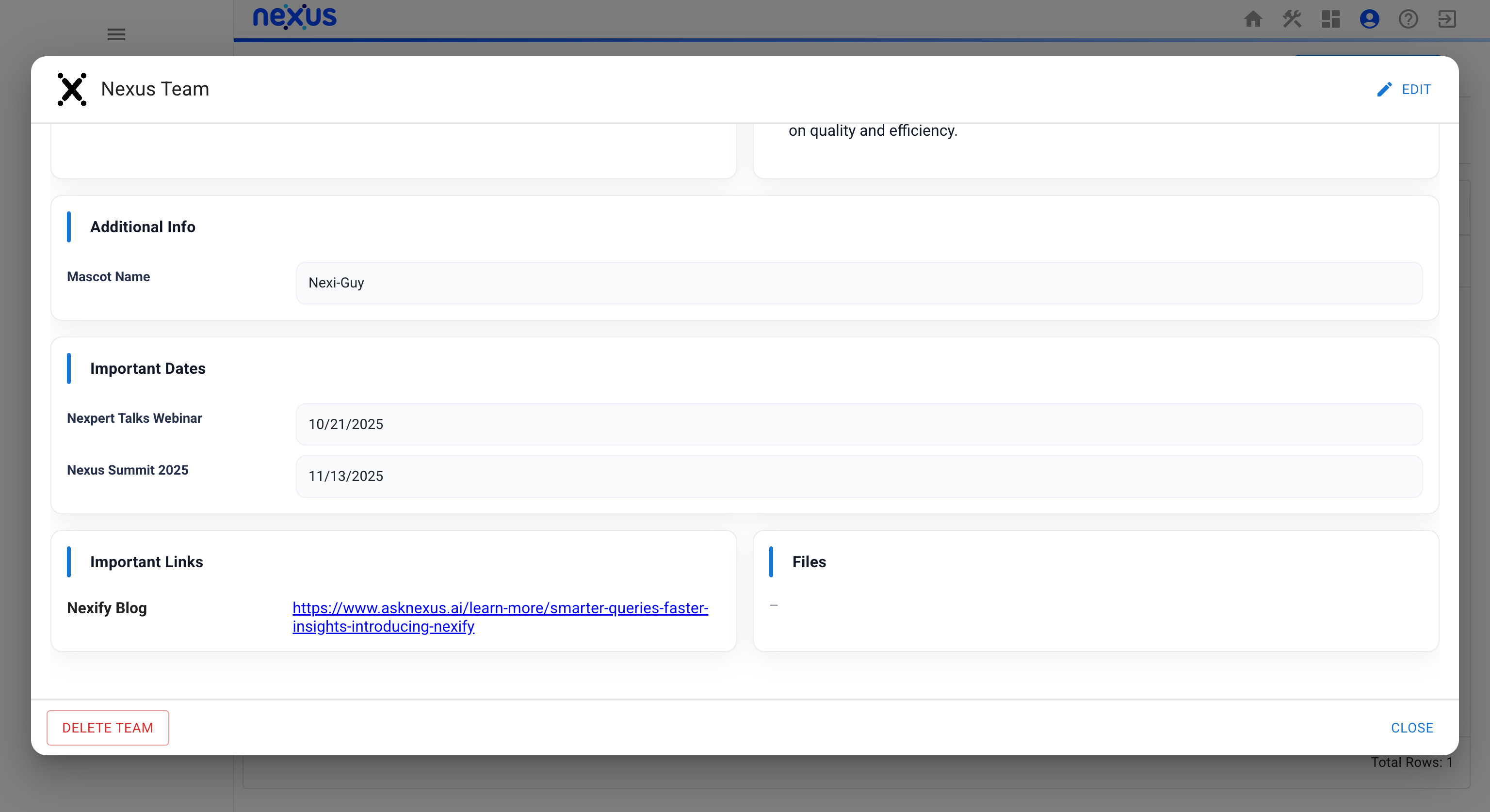The width and height of the screenshot is (1490, 812).
Task: Go to the Home icon
Action: (x=1253, y=19)
